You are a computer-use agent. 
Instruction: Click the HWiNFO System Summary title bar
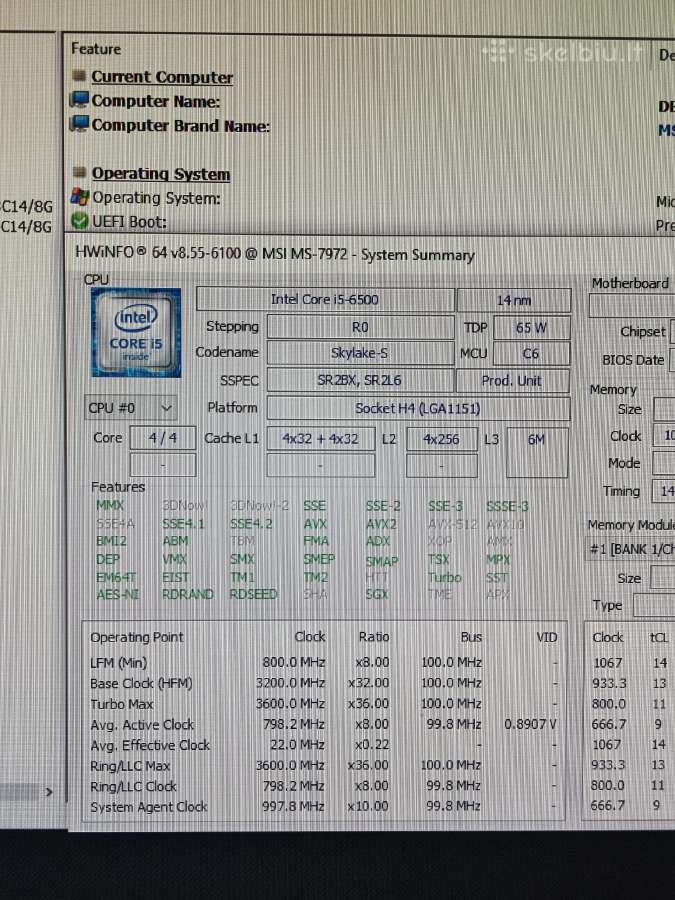370,253
